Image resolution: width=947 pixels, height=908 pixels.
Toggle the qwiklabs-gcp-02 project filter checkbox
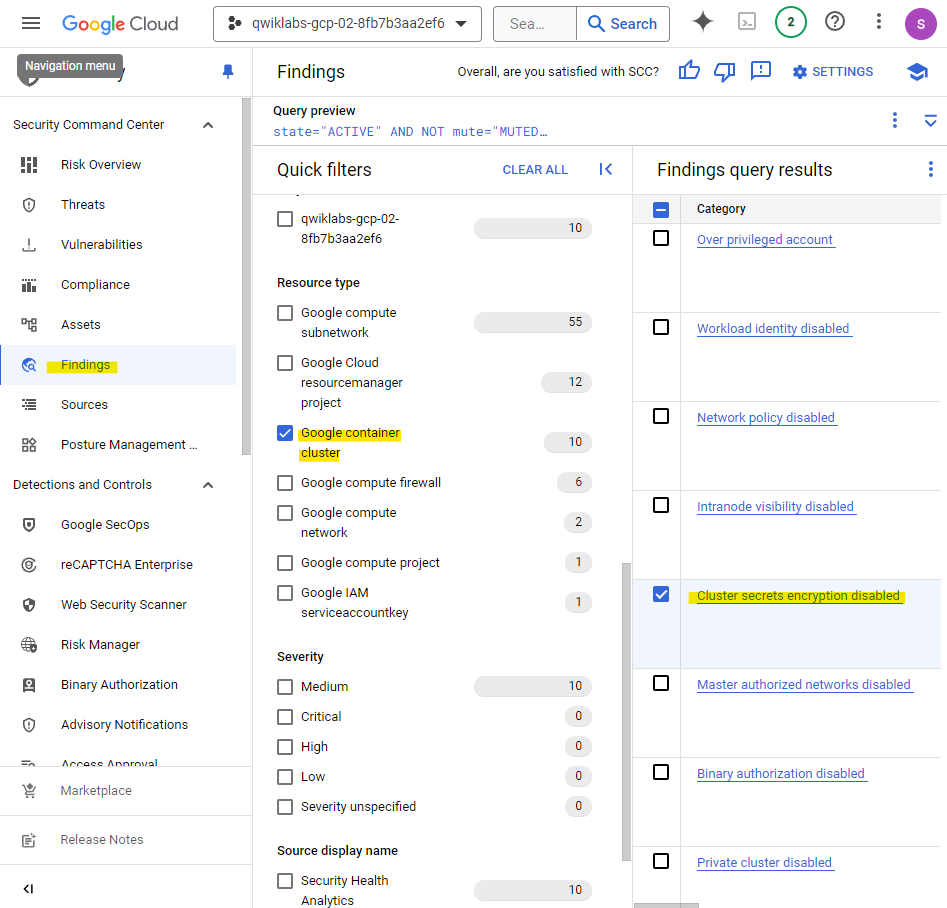click(285, 219)
